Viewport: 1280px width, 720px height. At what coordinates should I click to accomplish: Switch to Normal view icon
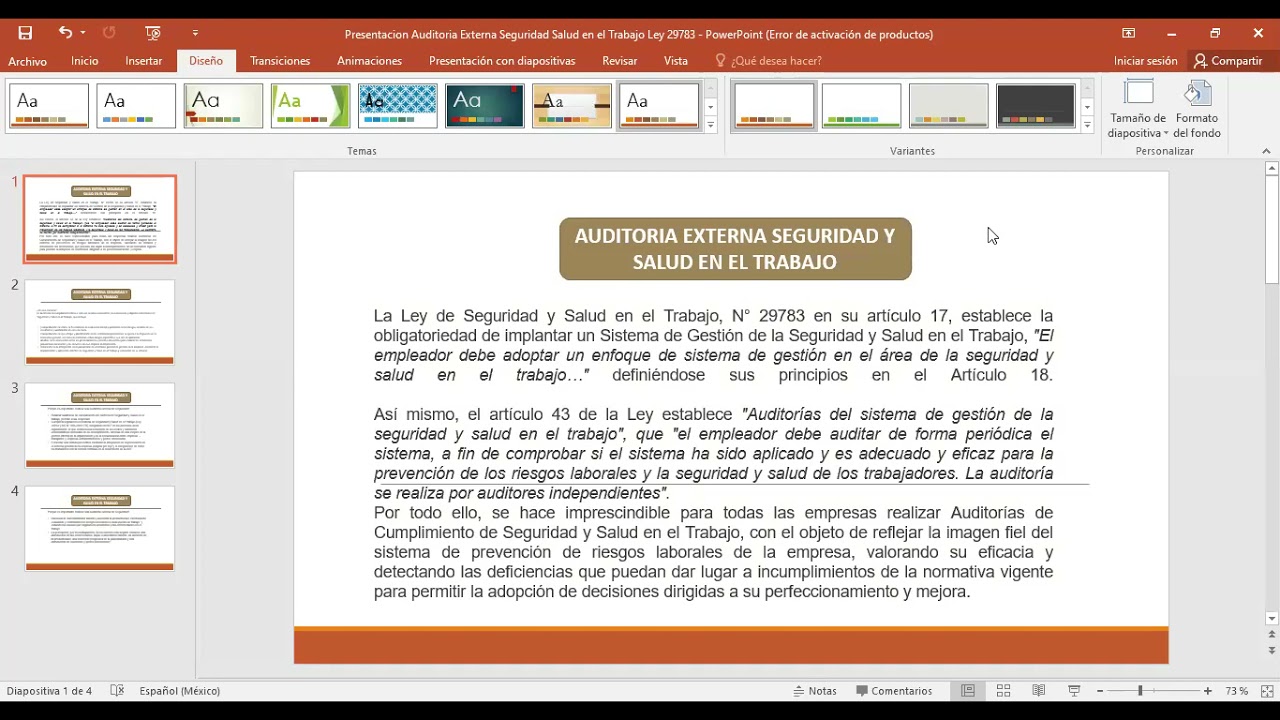point(968,691)
